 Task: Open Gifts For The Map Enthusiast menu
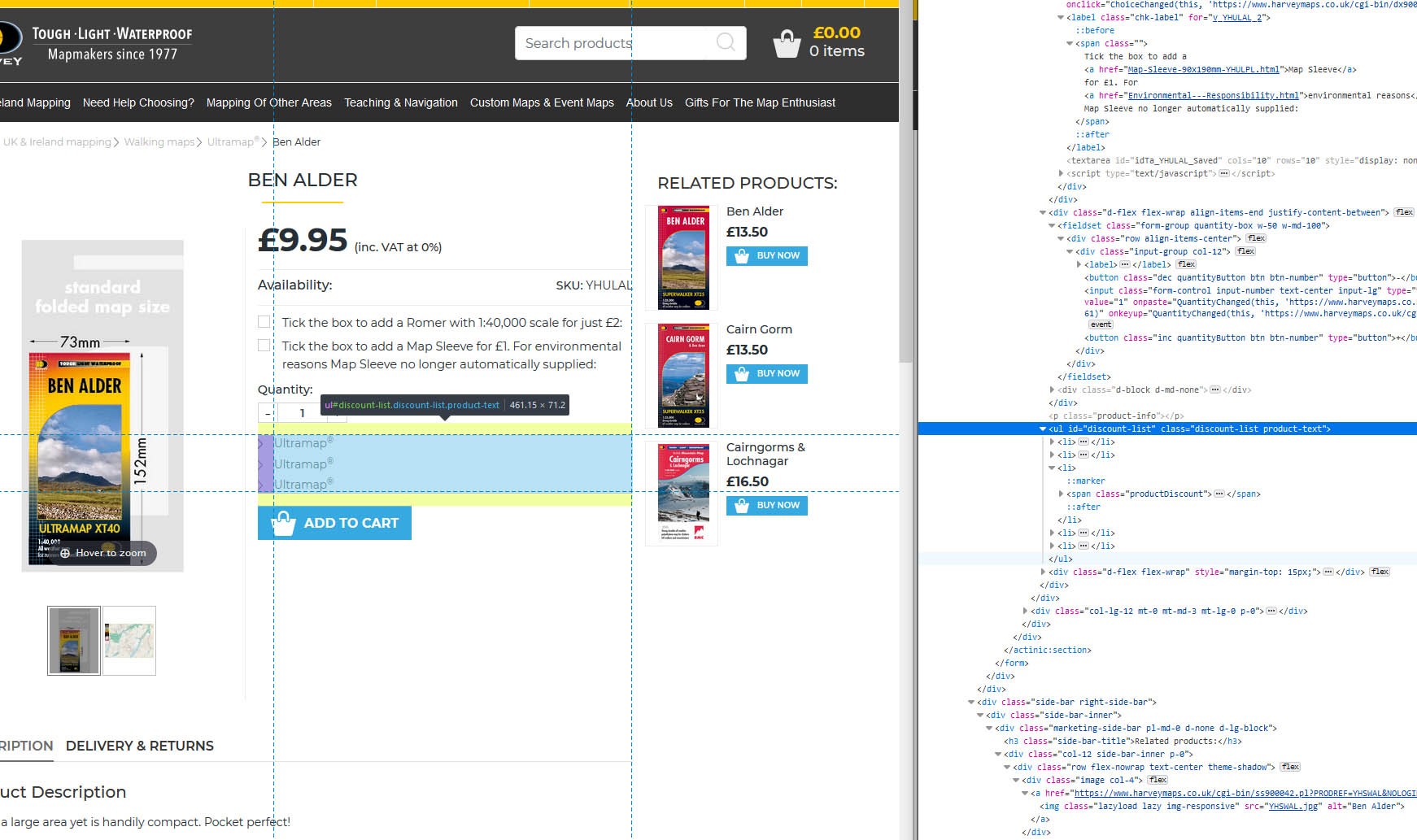pyautogui.click(x=760, y=102)
